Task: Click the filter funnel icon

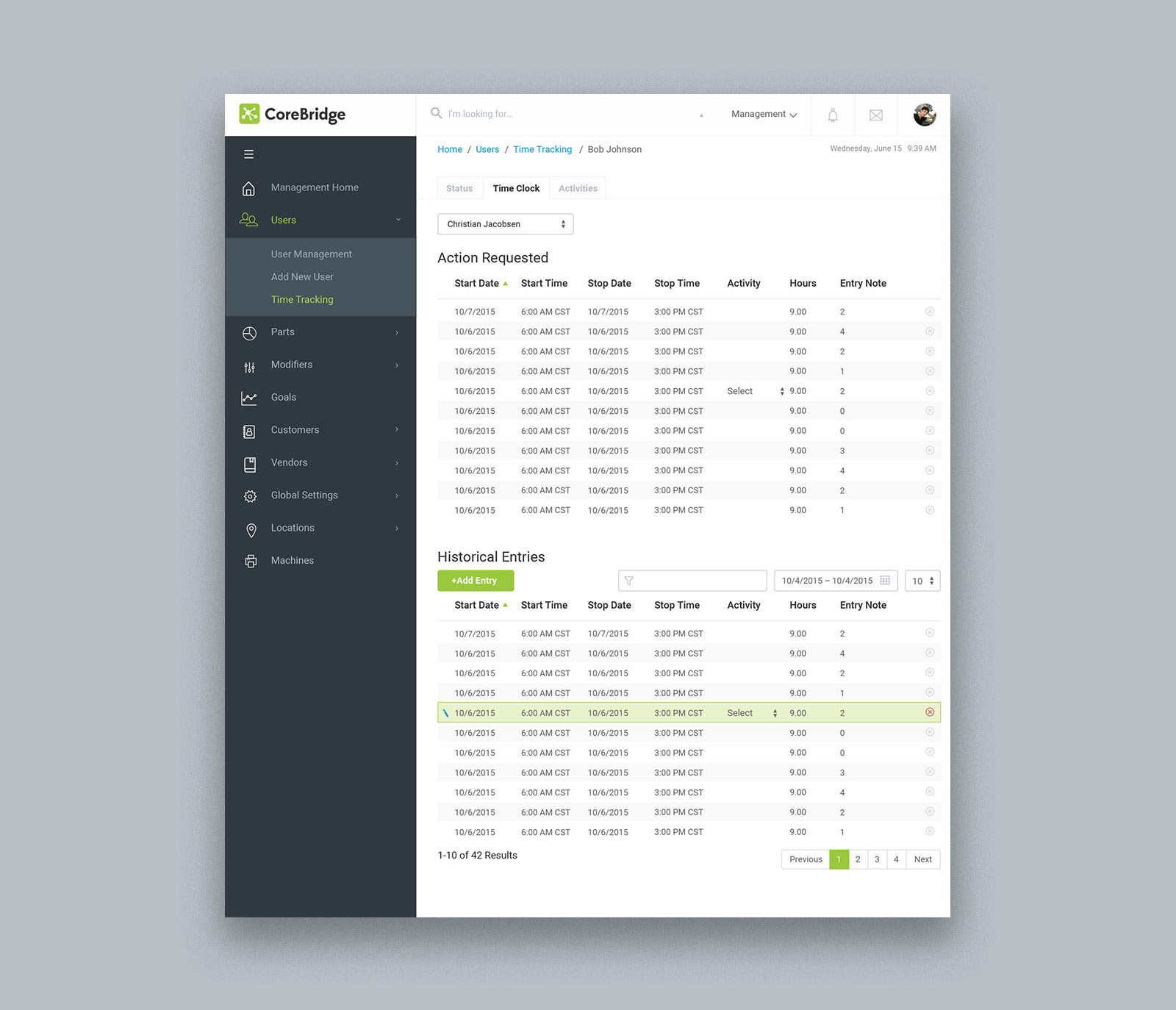Action: tap(628, 581)
